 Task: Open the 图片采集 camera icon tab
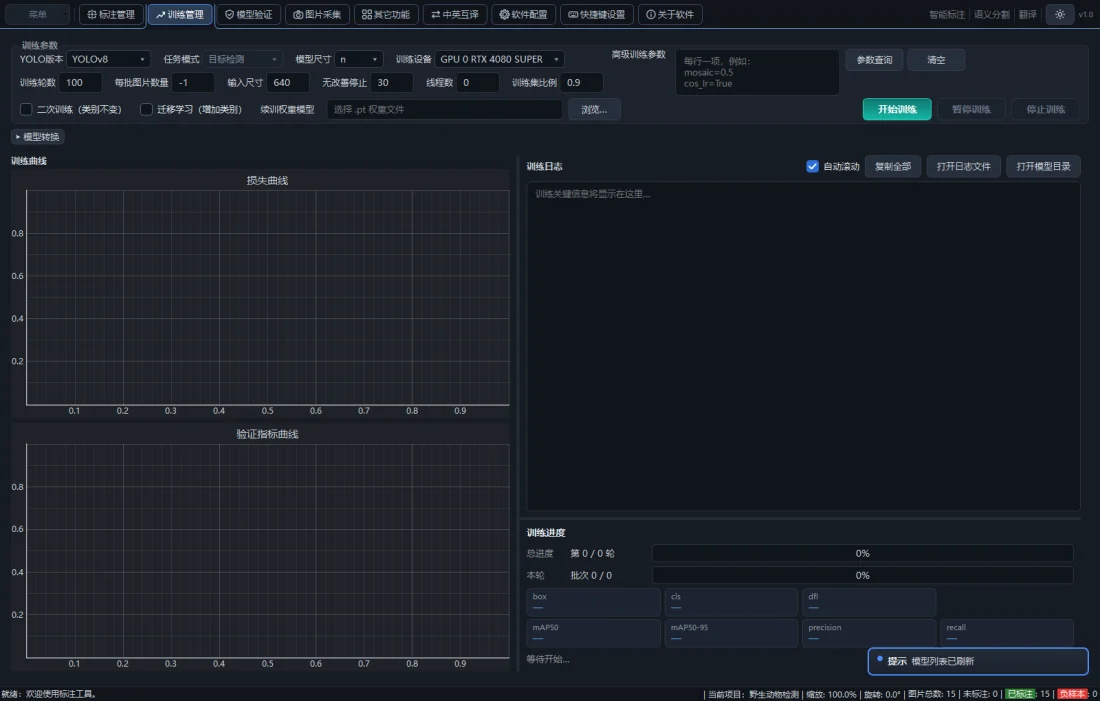tap(317, 14)
